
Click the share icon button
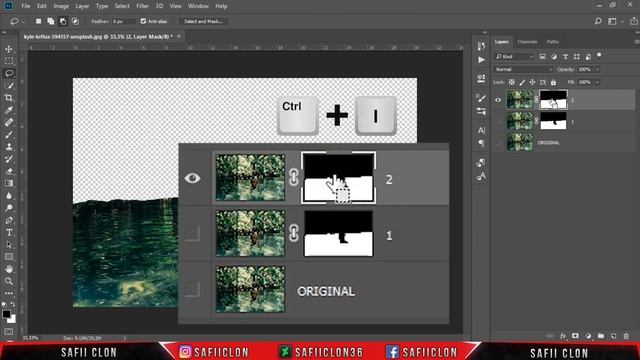tap(633, 21)
